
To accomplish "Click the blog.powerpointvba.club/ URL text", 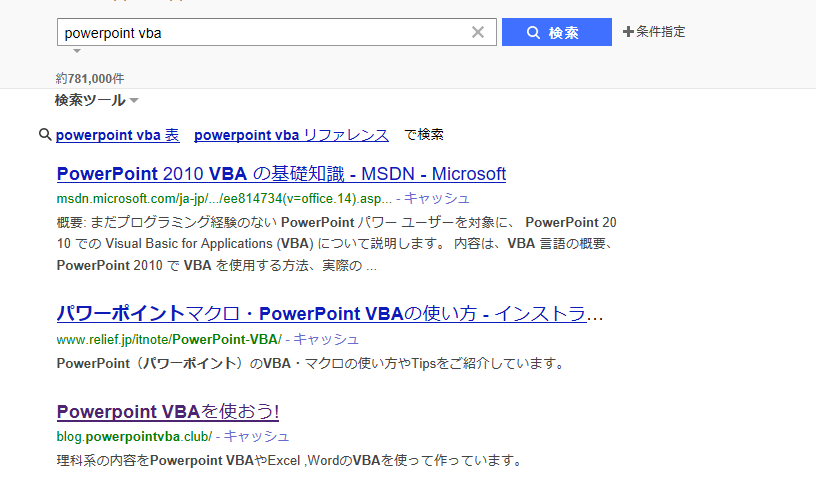I will point(134,437).
